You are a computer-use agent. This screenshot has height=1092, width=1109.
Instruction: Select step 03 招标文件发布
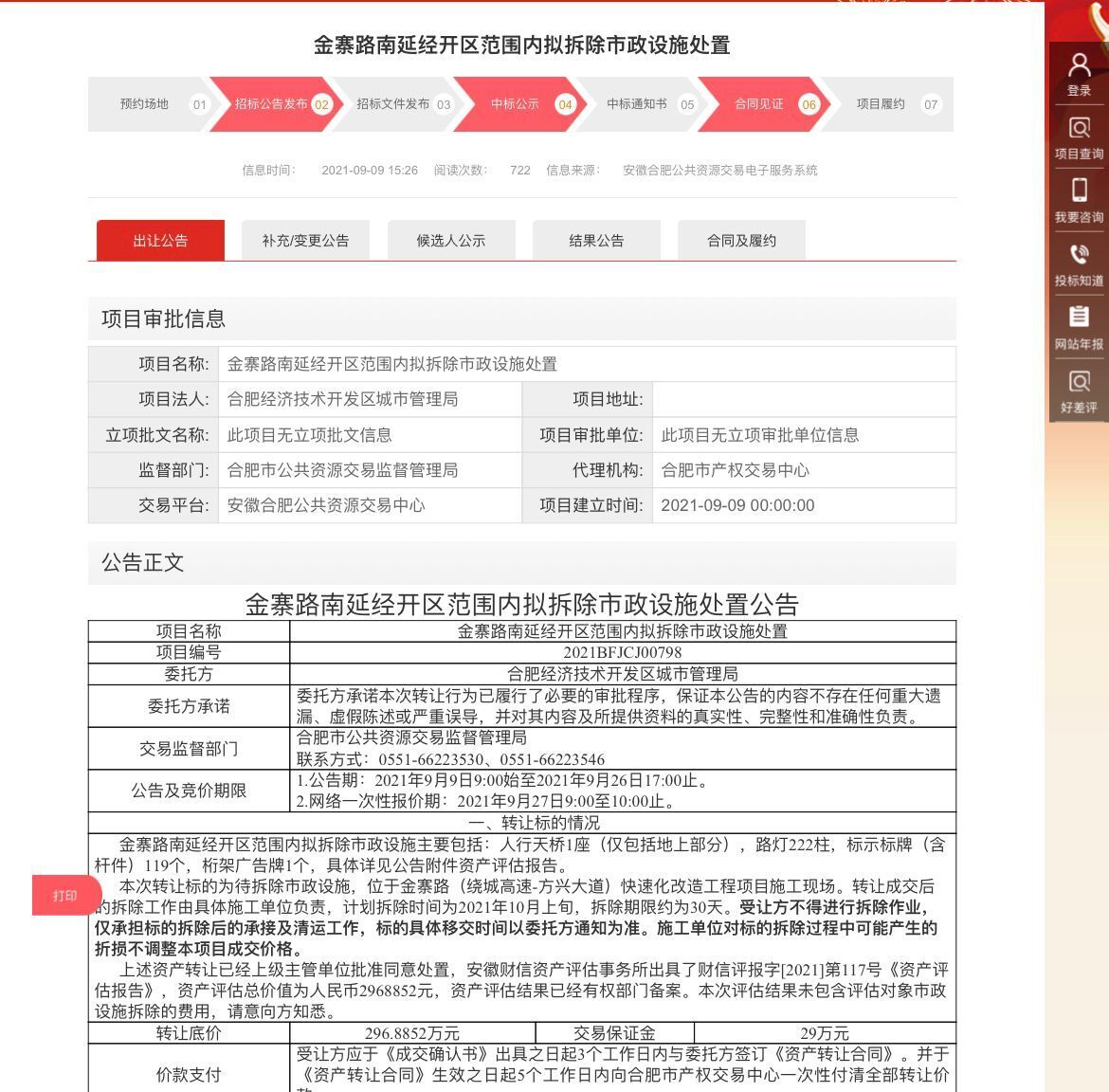click(398, 104)
